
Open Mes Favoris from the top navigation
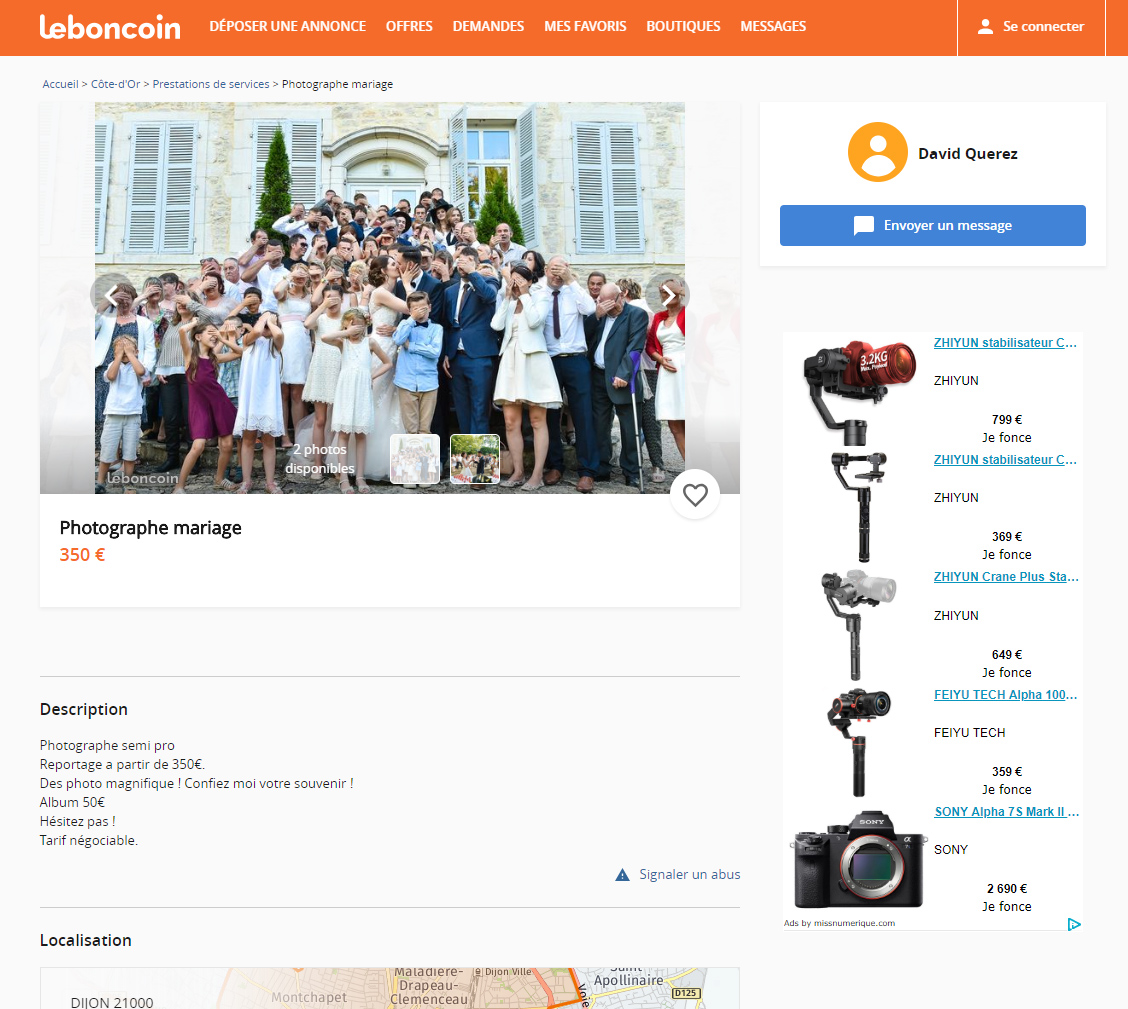pos(585,27)
